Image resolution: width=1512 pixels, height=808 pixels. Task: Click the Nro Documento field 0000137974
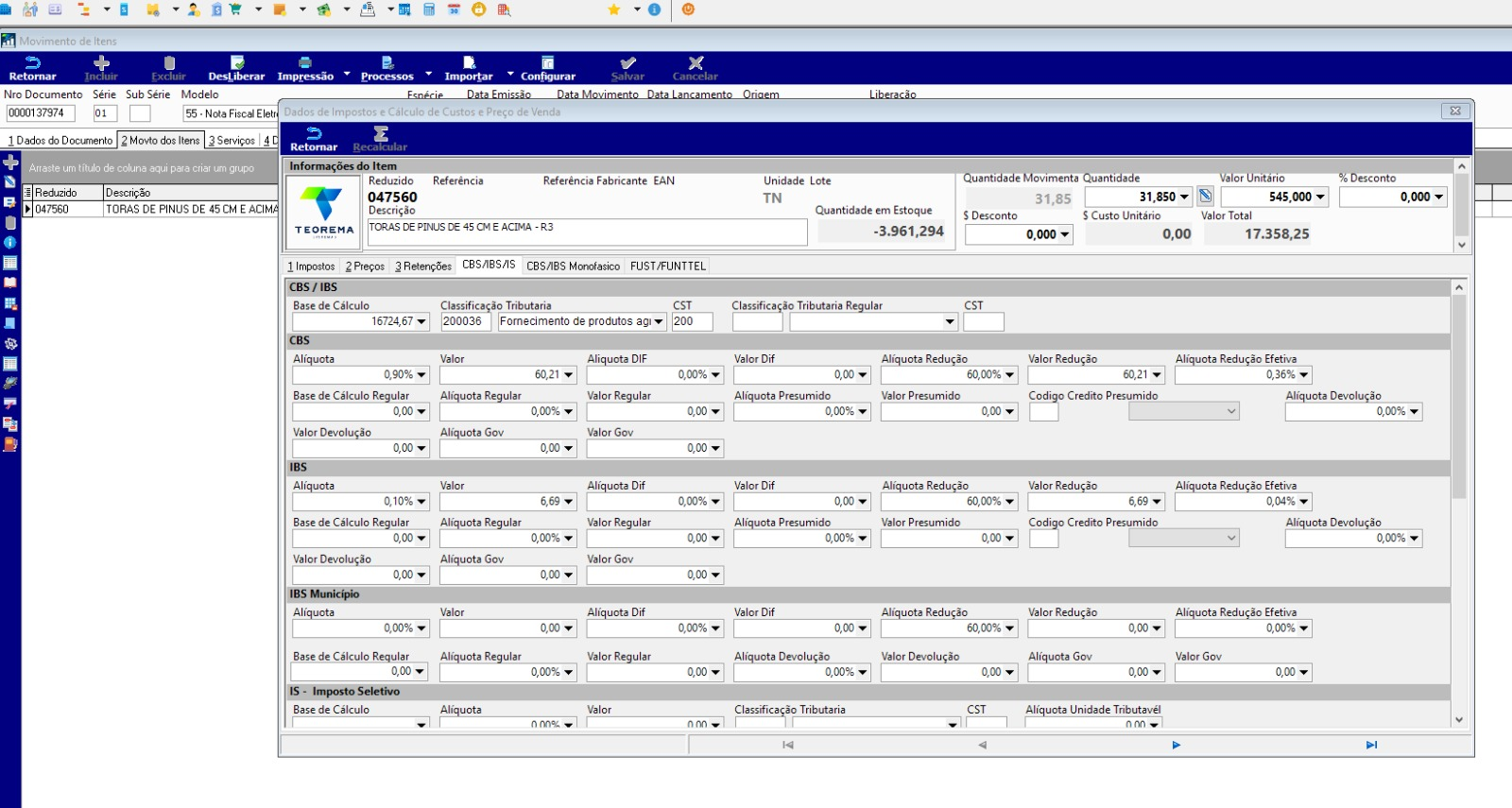(x=41, y=113)
